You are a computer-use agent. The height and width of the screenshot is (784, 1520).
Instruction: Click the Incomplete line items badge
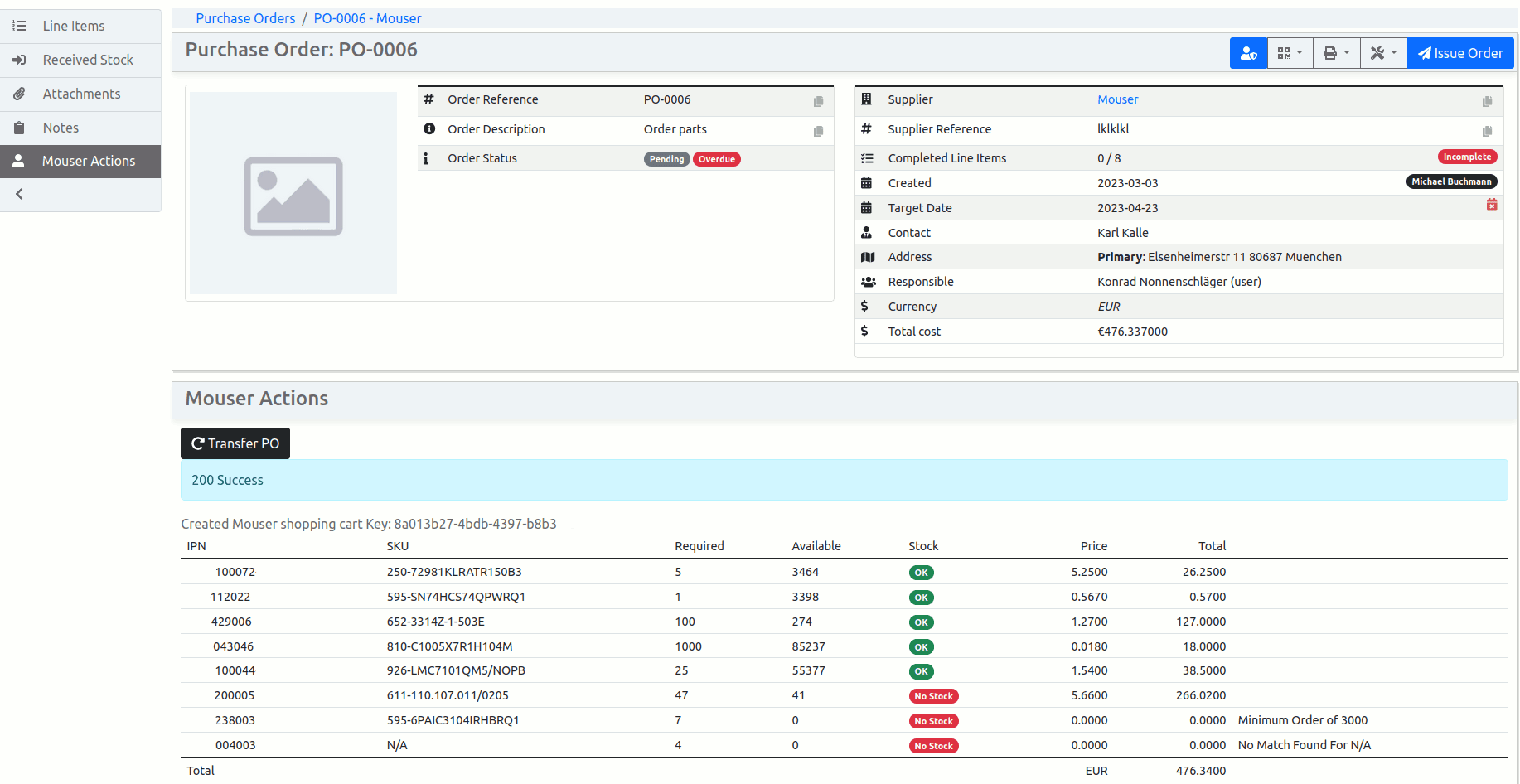[1467, 157]
